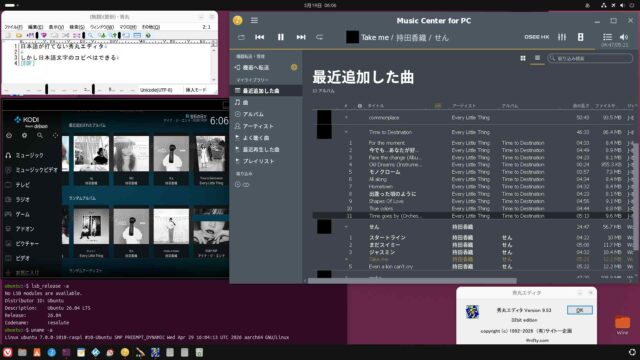
Task: Open 編集 menu in Hidemaru editor
Action: click(35, 27)
